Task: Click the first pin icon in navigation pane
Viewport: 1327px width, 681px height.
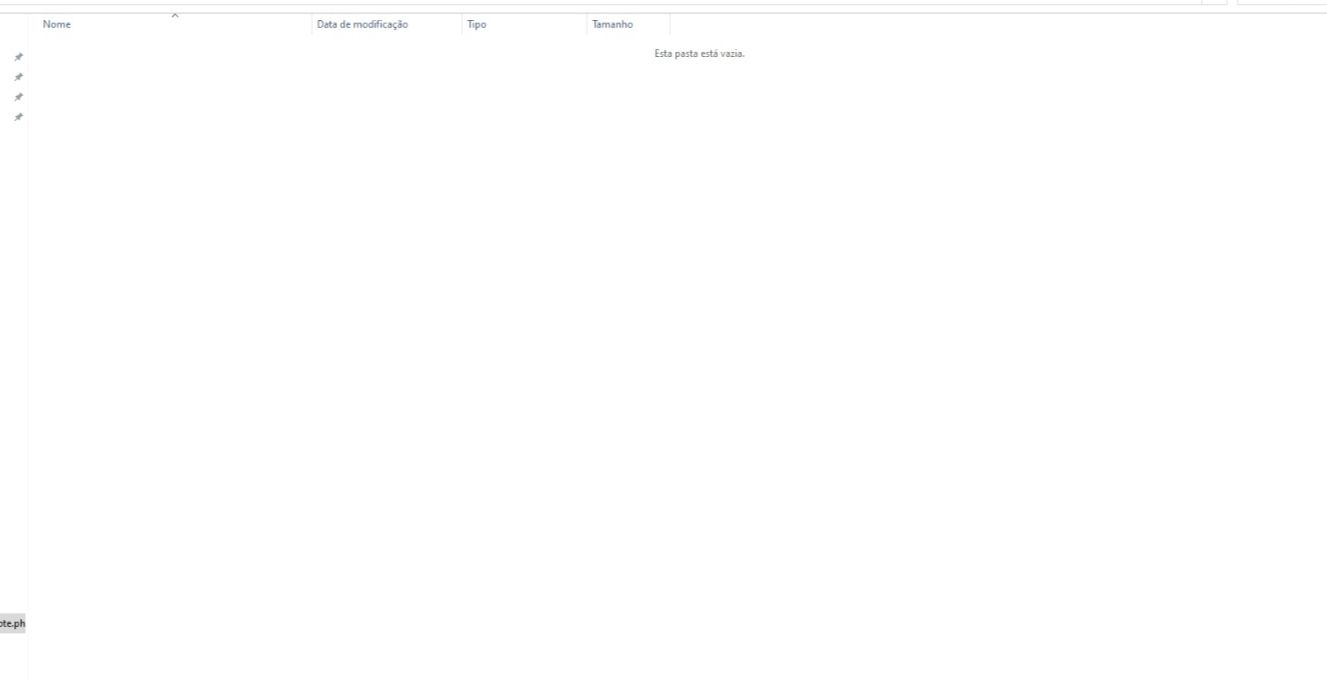Action: pos(18,57)
